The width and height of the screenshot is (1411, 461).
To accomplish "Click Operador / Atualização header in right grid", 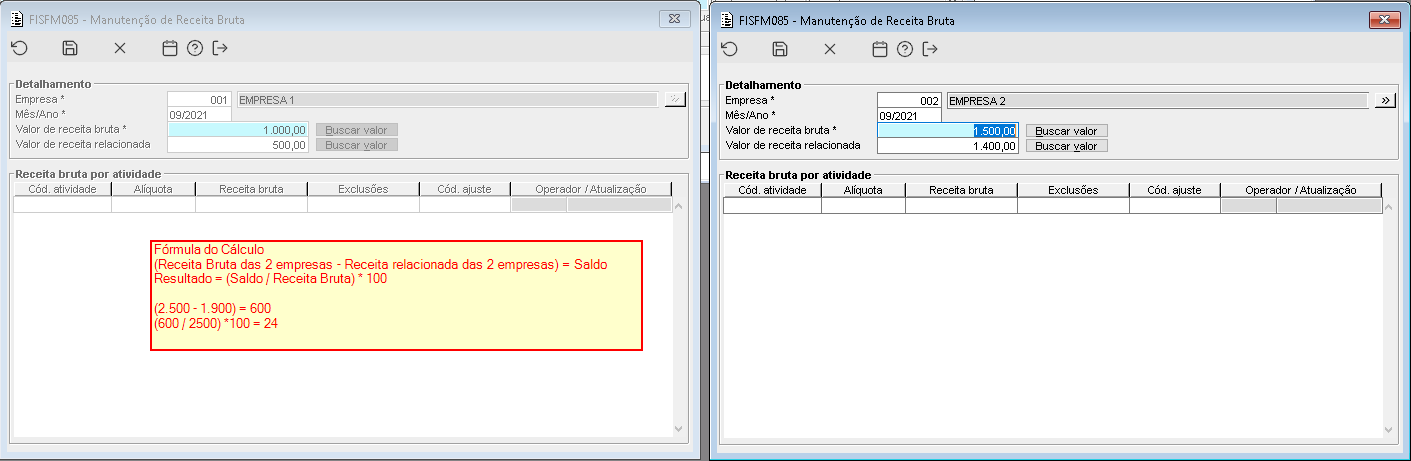I will pyautogui.click(x=1301, y=189).
